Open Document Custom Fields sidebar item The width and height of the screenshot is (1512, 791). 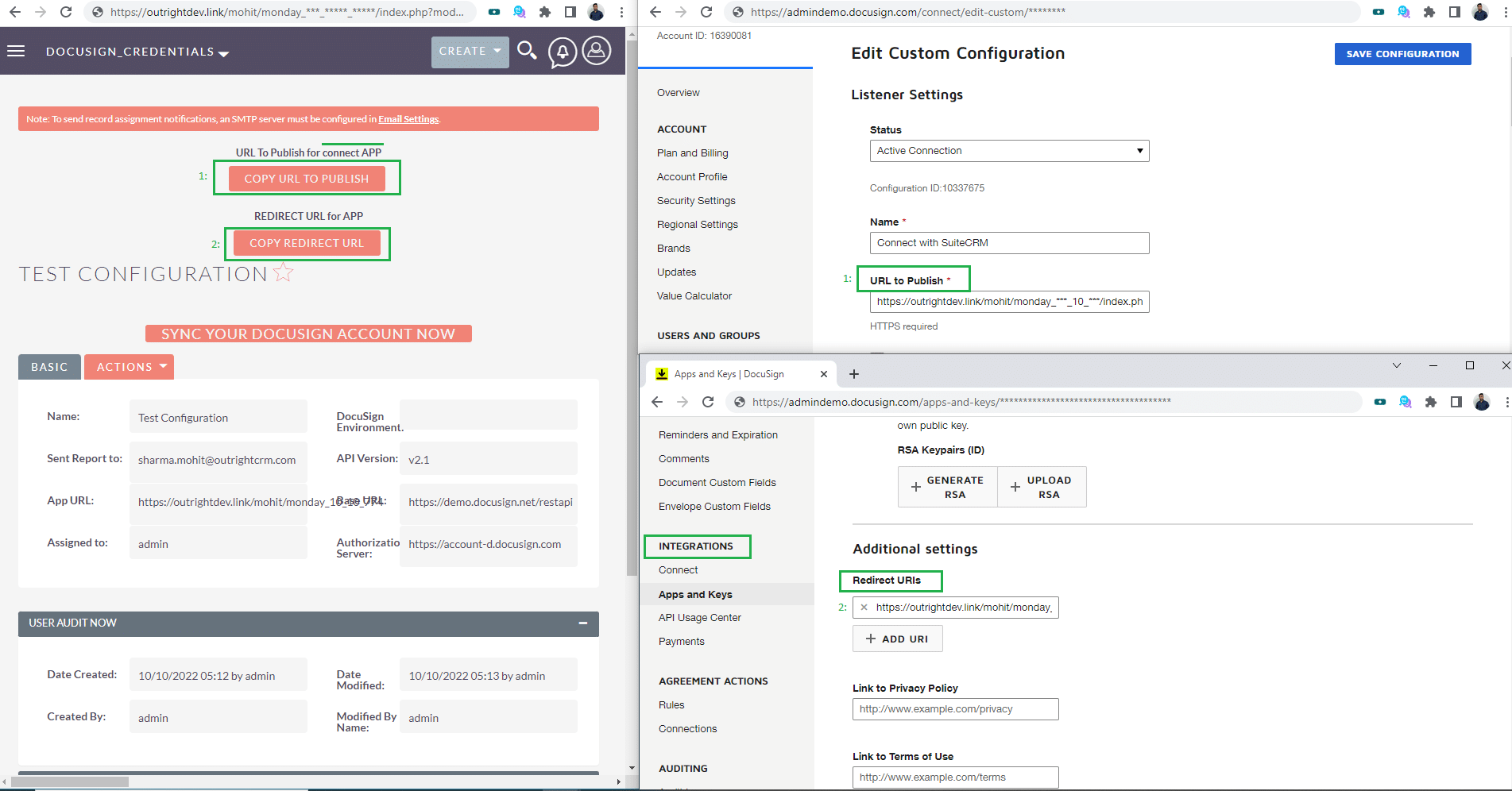(x=717, y=483)
